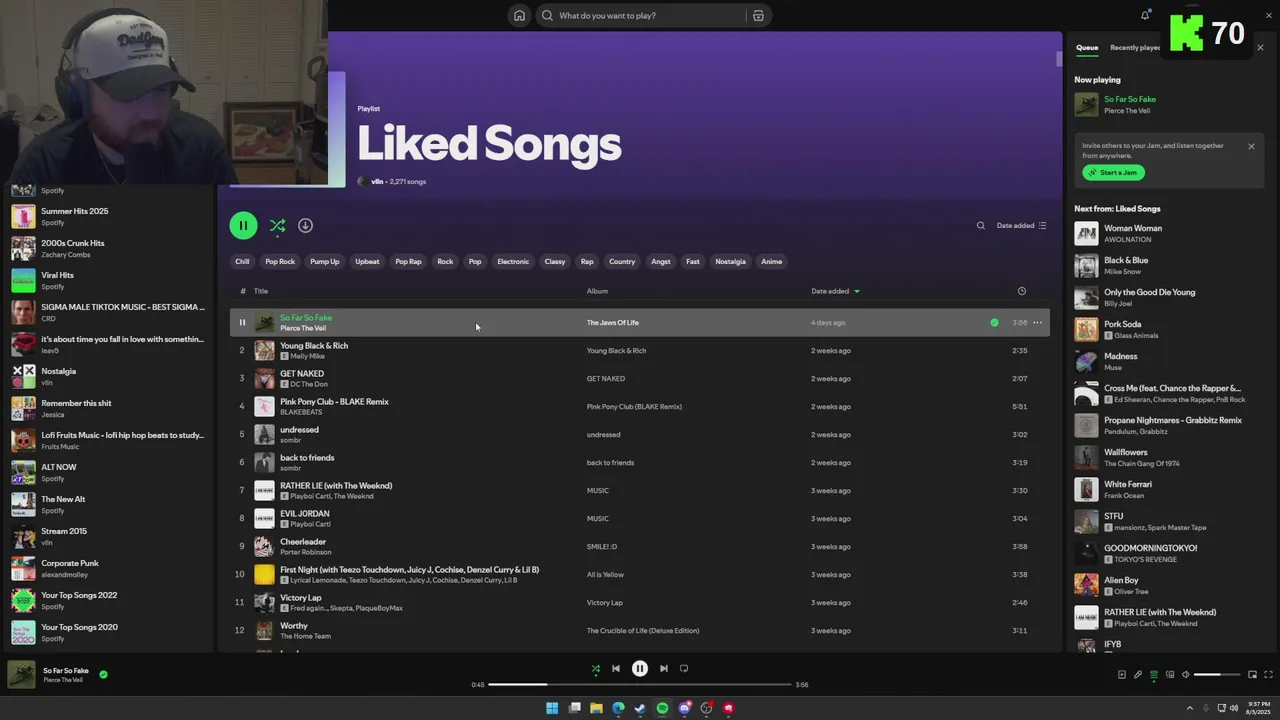This screenshot has width=1280, height=720.
Task: Dismiss the Jam invitation card
Action: (1251, 146)
